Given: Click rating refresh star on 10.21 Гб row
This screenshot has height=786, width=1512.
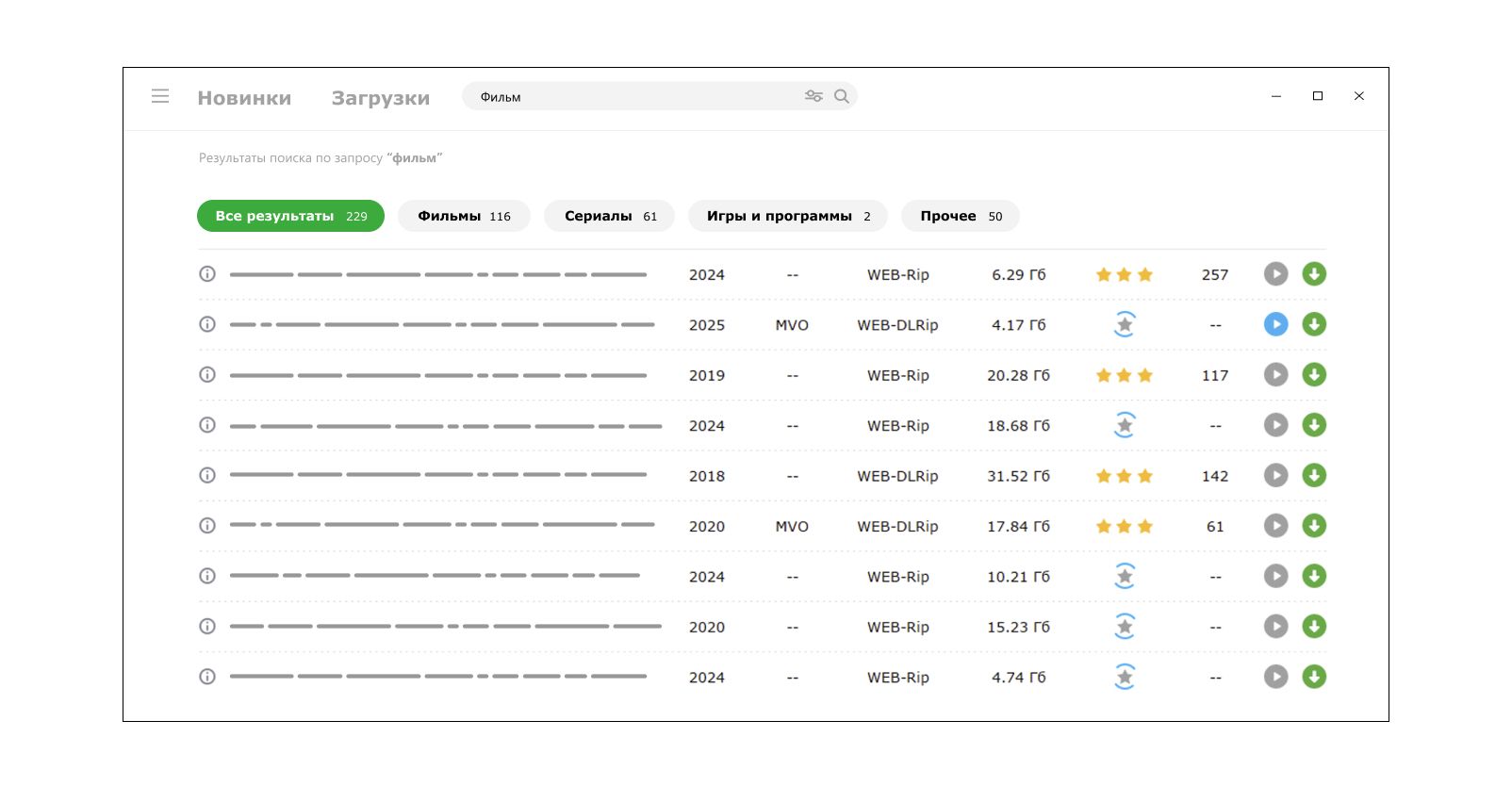Looking at the screenshot, I should pyautogui.click(x=1125, y=576).
